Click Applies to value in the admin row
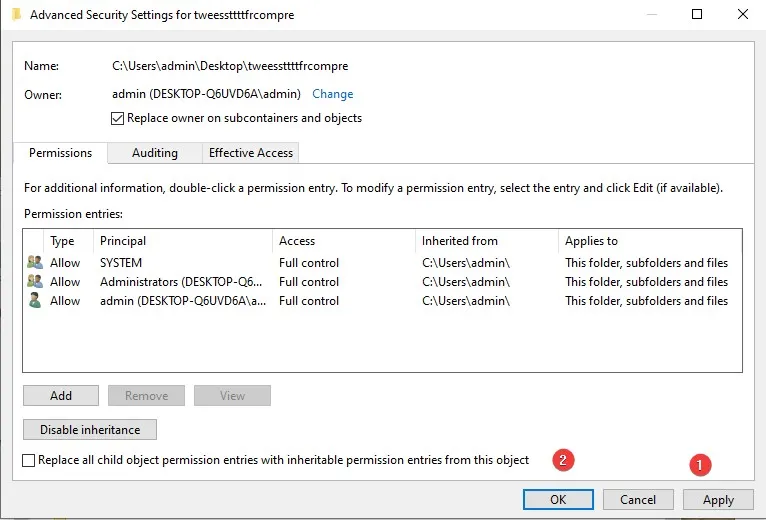Screen dimensions: 766x520 (x=646, y=301)
